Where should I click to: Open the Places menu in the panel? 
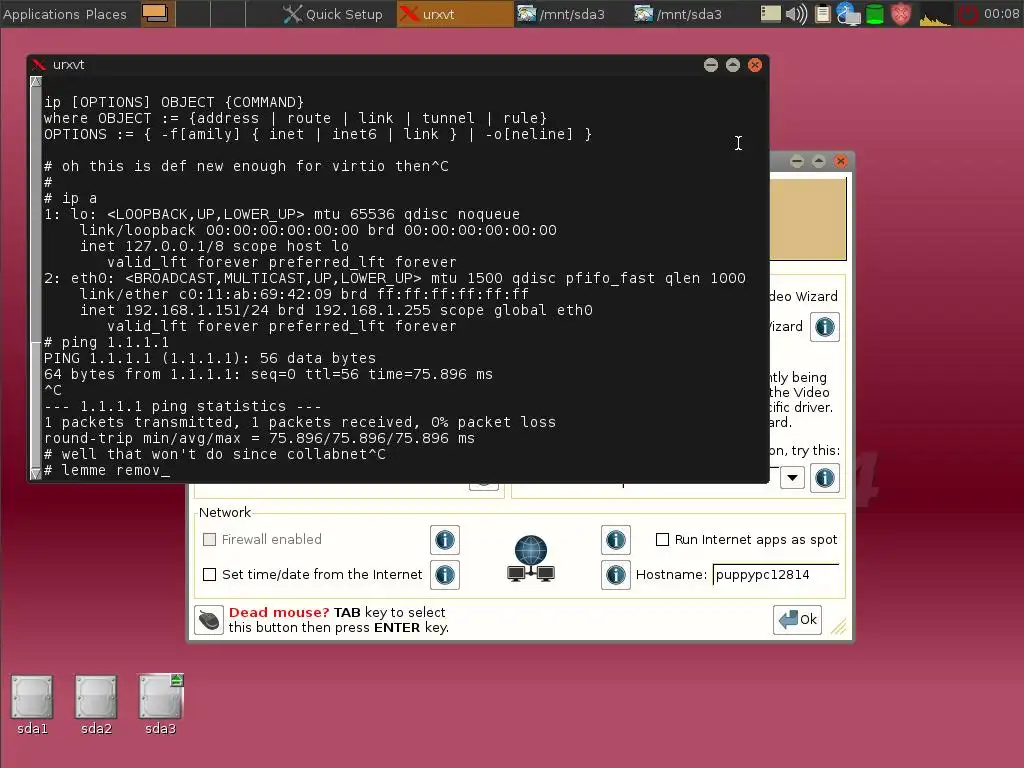tap(106, 14)
